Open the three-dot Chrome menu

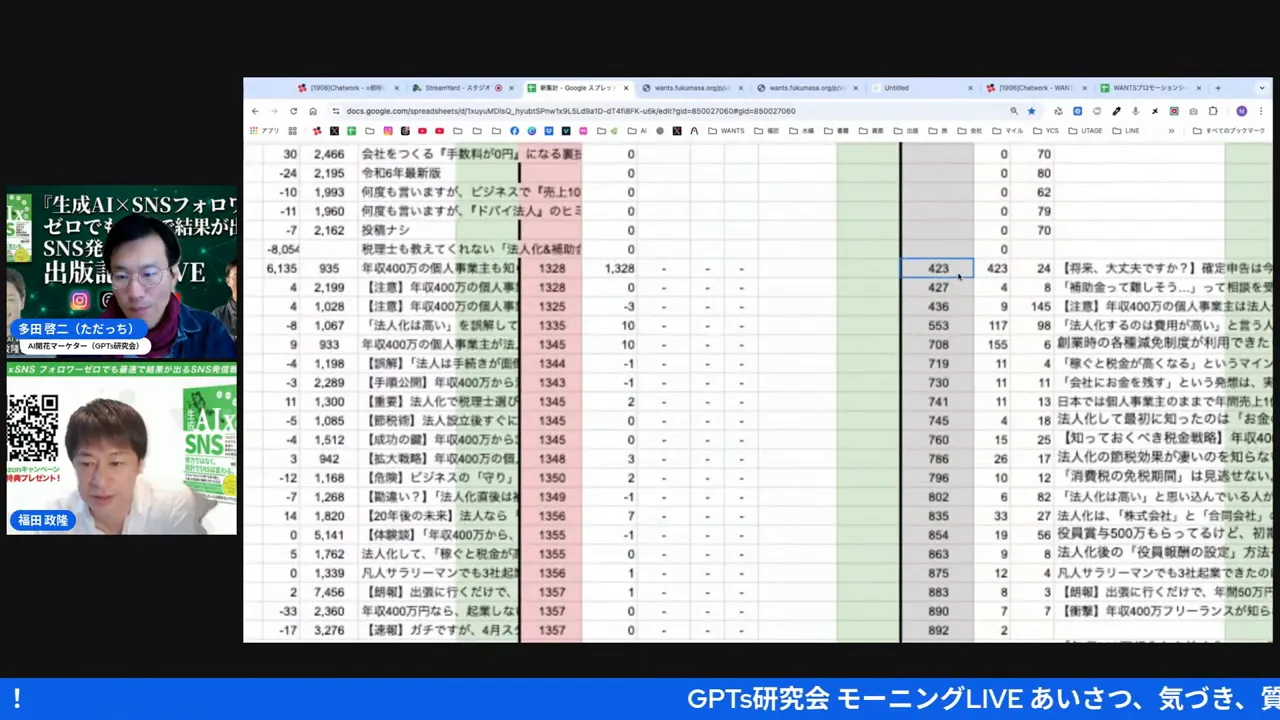pos(1261,111)
